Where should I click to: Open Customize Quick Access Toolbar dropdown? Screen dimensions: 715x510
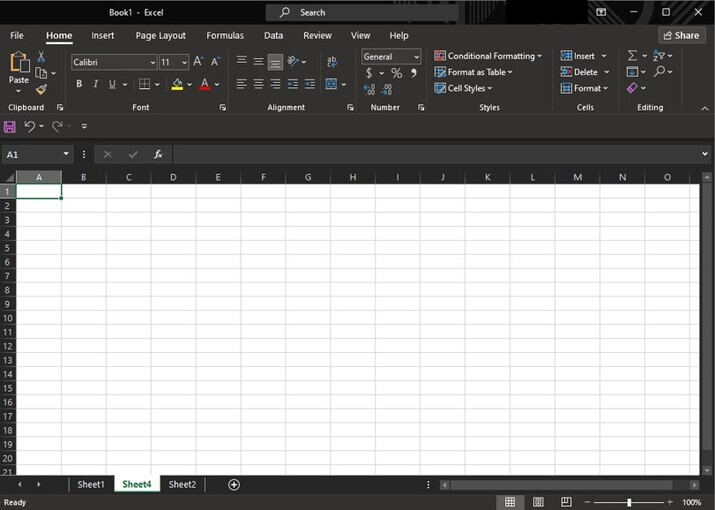pyautogui.click(x=84, y=126)
